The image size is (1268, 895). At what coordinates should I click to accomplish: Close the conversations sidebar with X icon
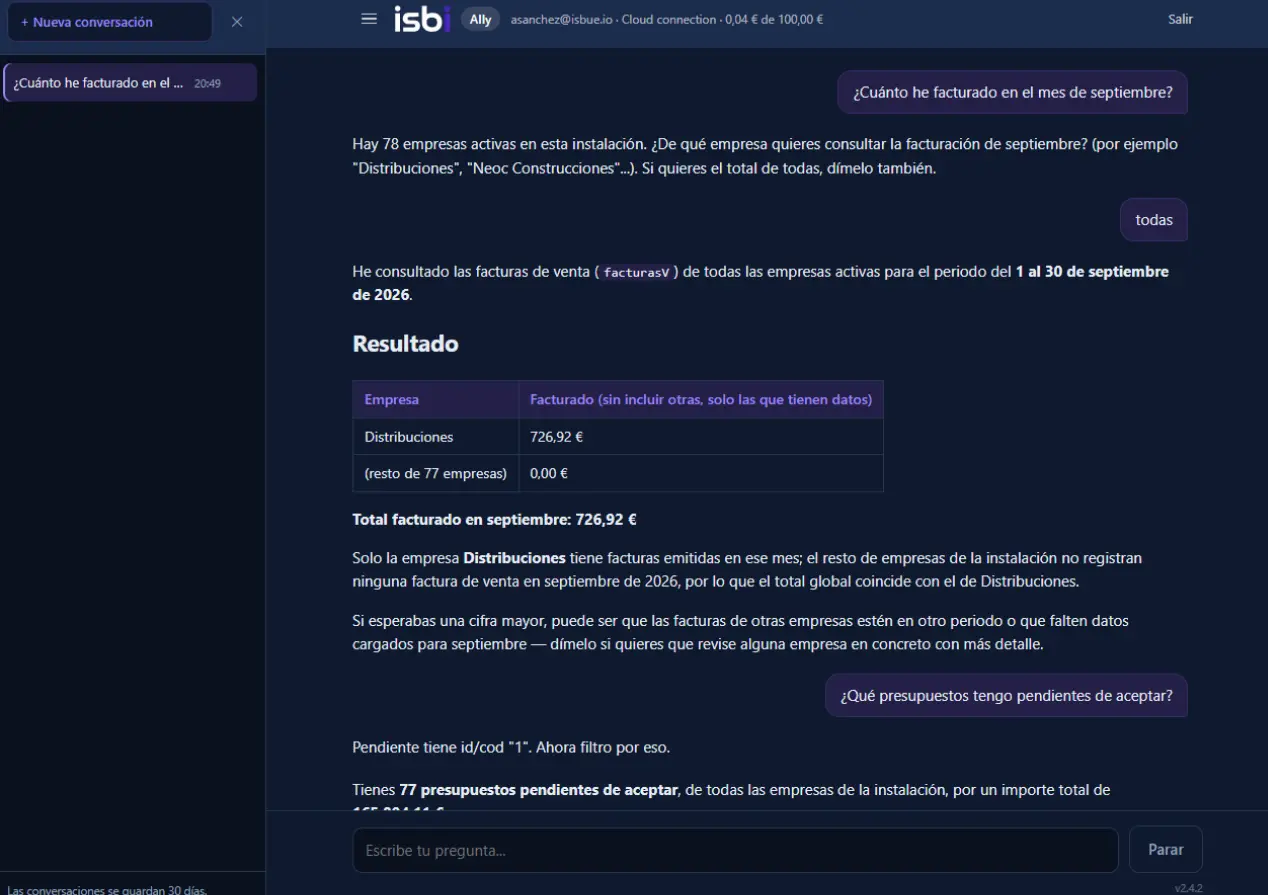click(237, 22)
